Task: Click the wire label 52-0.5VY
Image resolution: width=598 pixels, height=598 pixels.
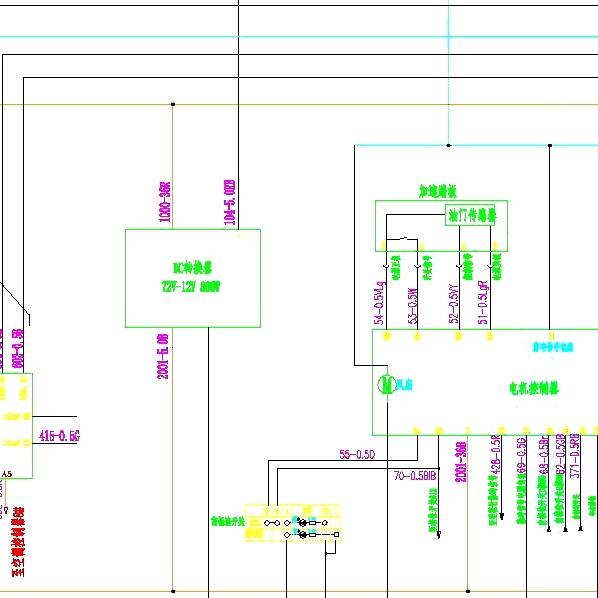Action: click(454, 304)
